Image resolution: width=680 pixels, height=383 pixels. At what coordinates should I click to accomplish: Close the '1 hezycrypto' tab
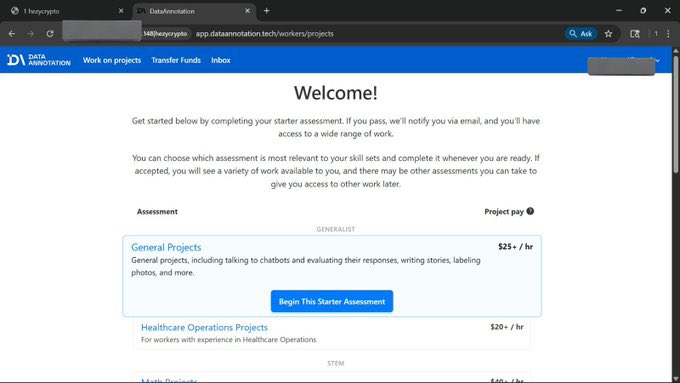(x=121, y=11)
